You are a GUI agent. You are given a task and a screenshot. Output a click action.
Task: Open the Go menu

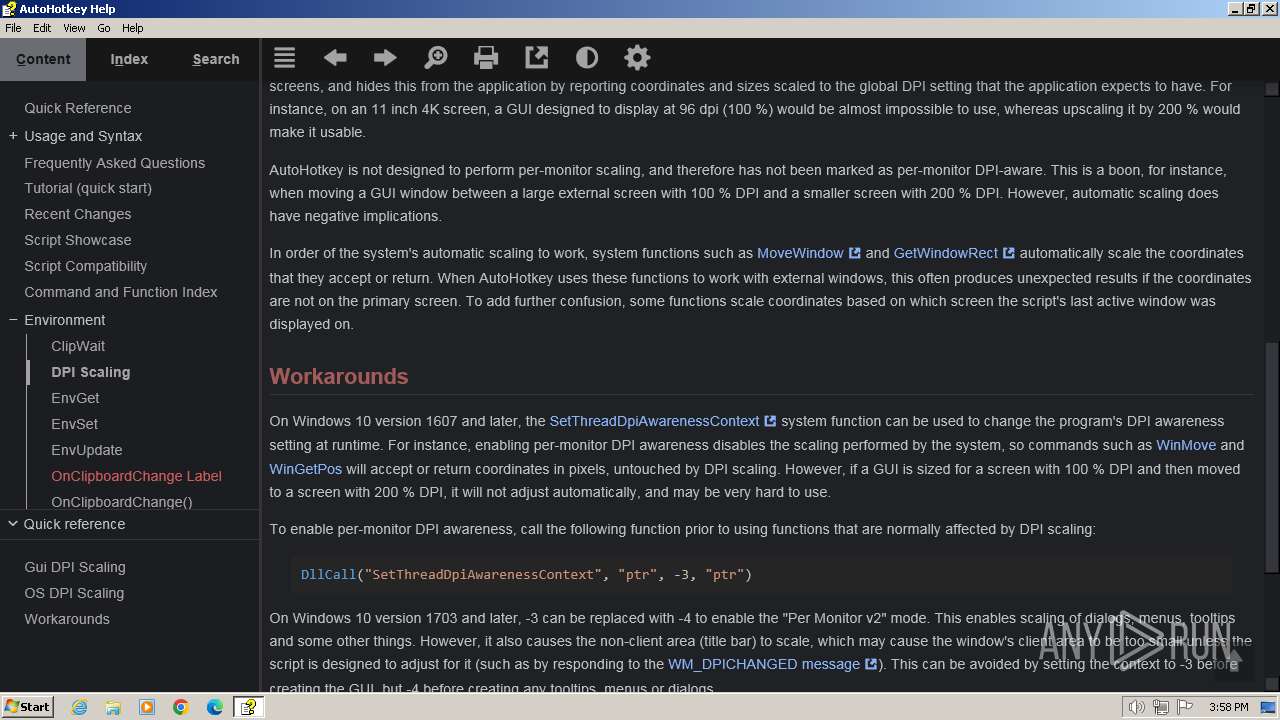click(104, 28)
